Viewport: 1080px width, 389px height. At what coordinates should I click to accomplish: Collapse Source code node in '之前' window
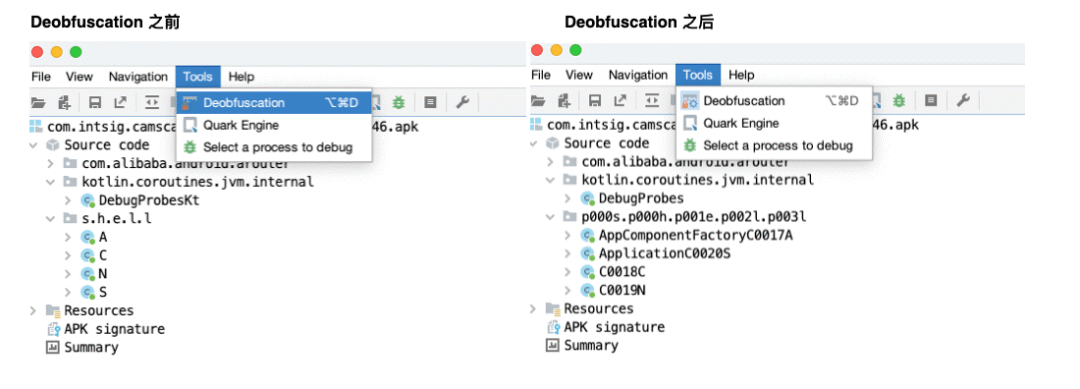[34, 145]
